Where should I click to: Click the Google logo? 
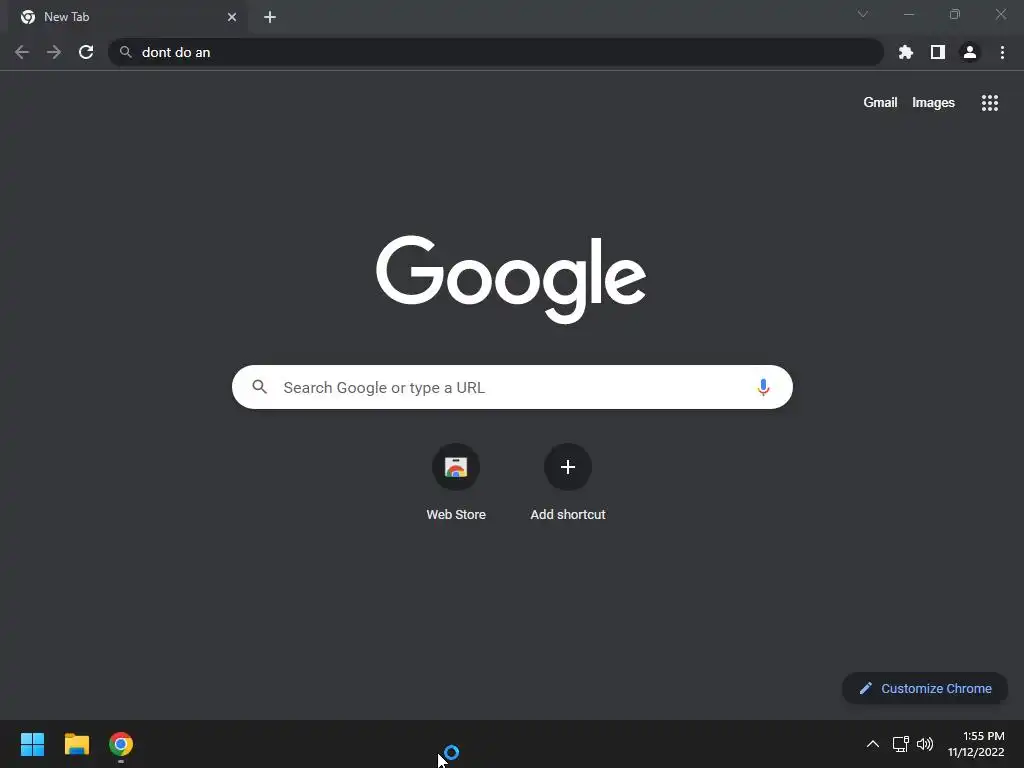coord(511,279)
